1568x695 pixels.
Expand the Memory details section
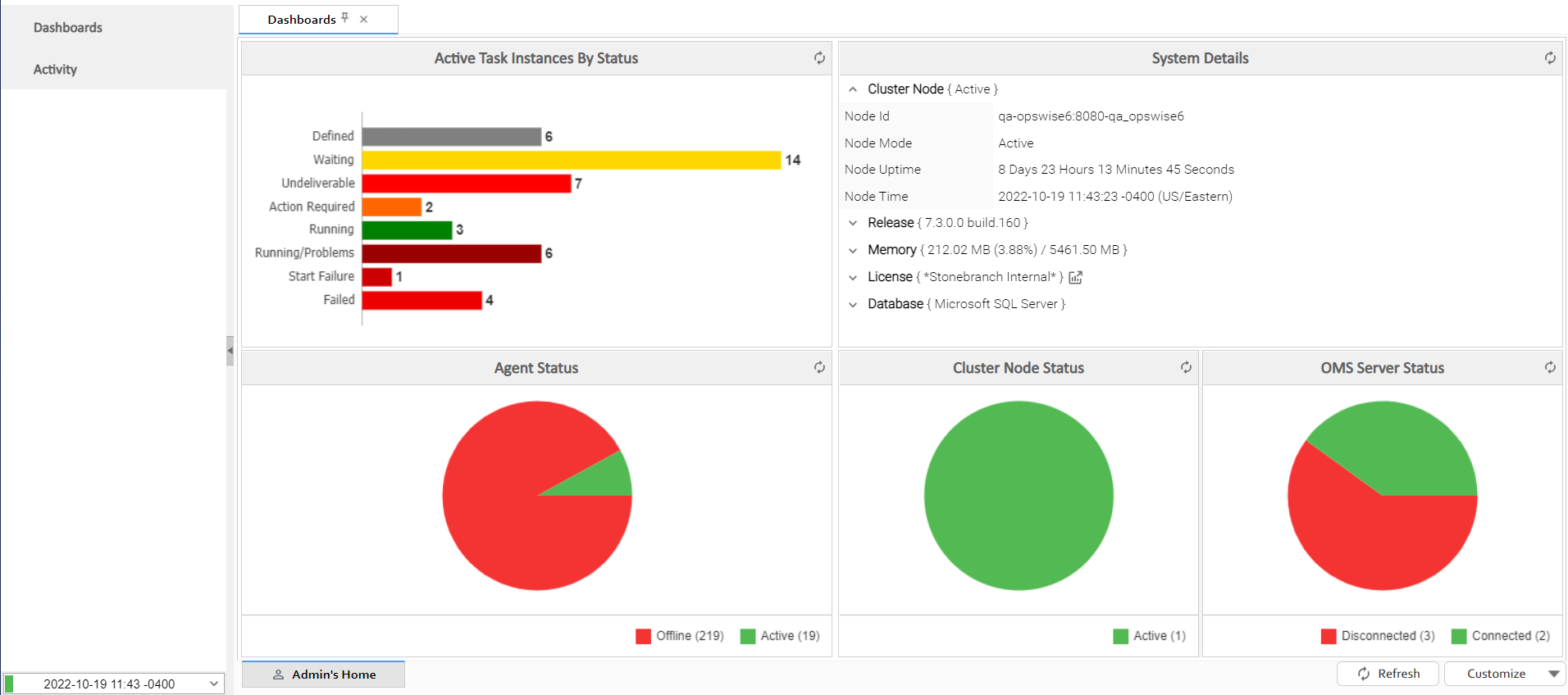coord(853,250)
